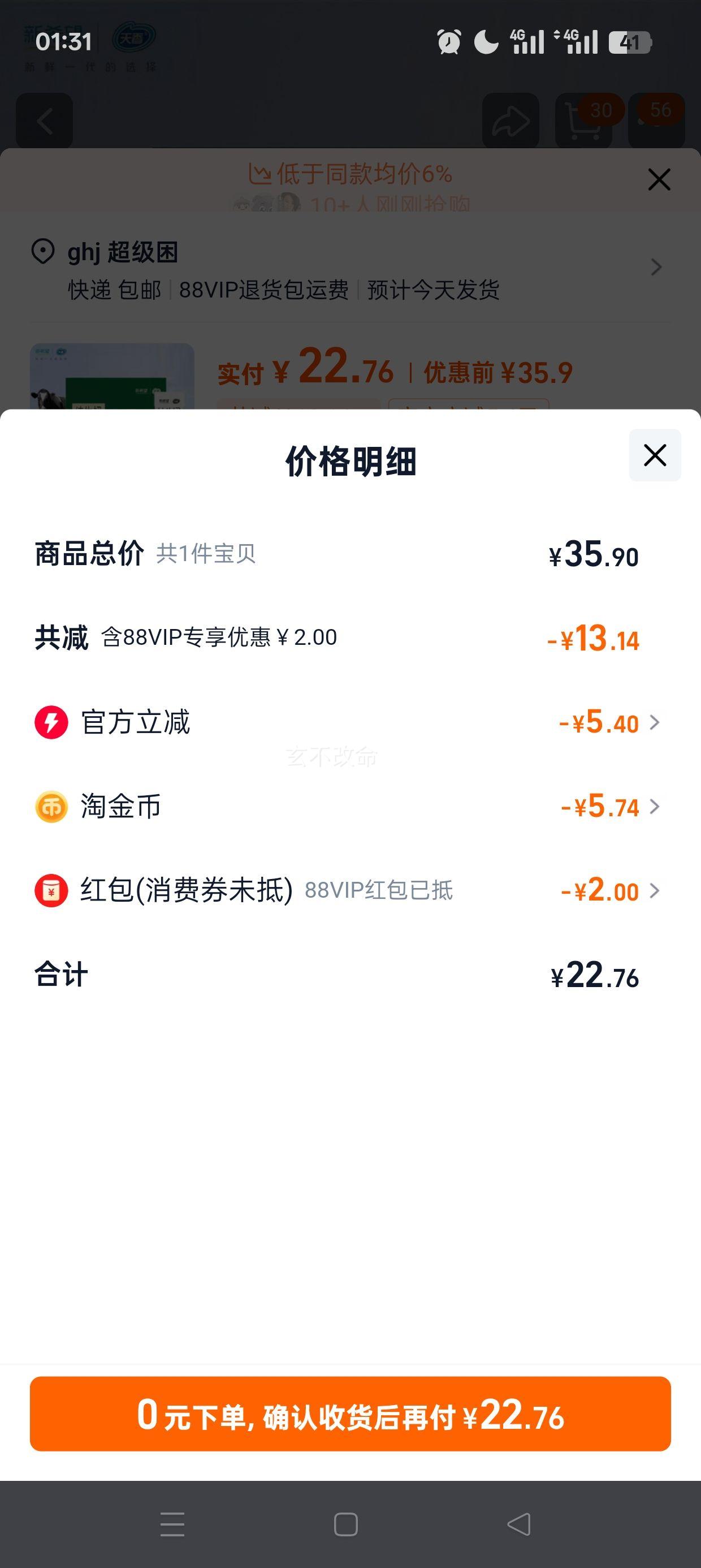Tap the back arrow icon
This screenshot has width=701, height=1568.
[45, 121]
